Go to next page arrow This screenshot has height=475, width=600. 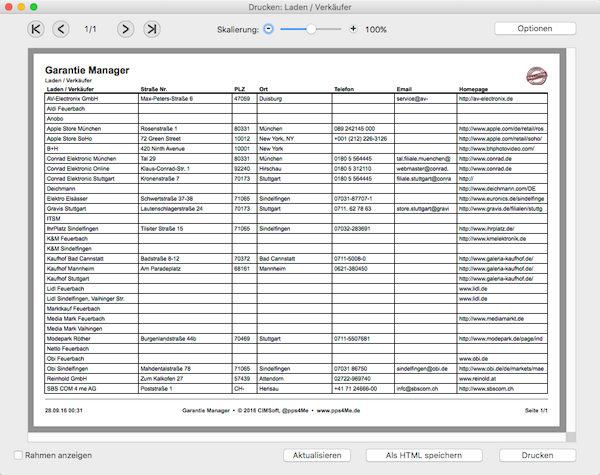126,29
